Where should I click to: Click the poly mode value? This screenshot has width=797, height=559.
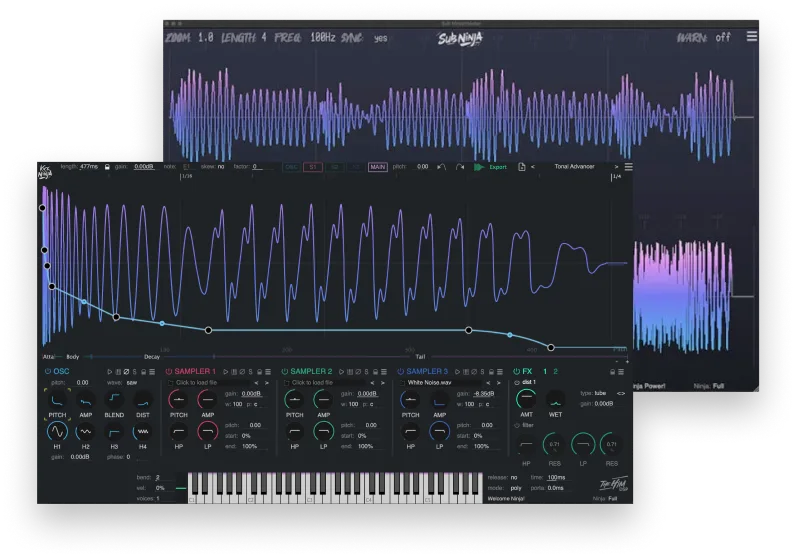pyautogui.click(x=516, y=488)
